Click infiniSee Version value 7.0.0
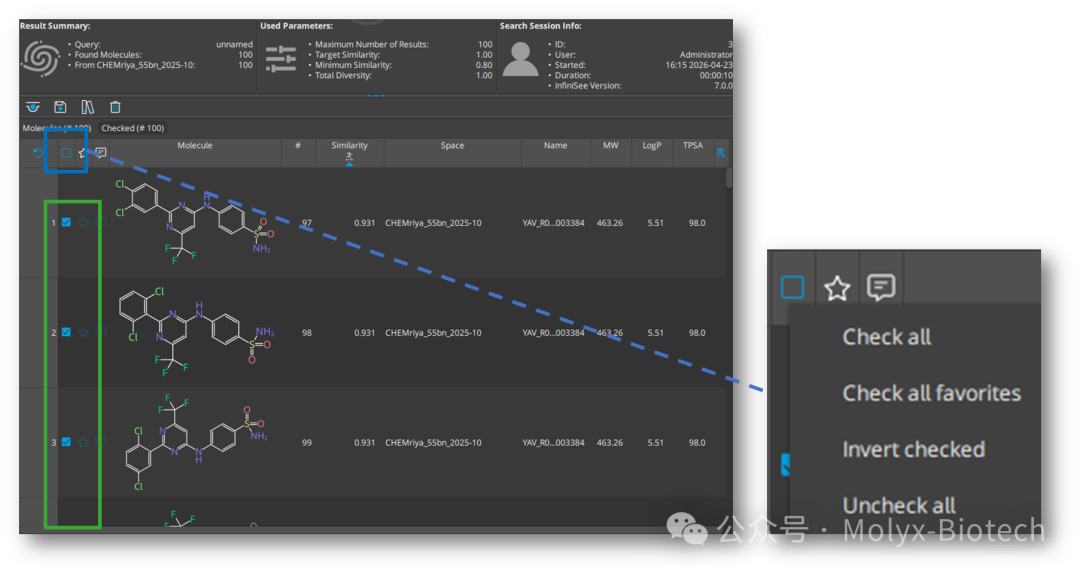 click(723, 86)
